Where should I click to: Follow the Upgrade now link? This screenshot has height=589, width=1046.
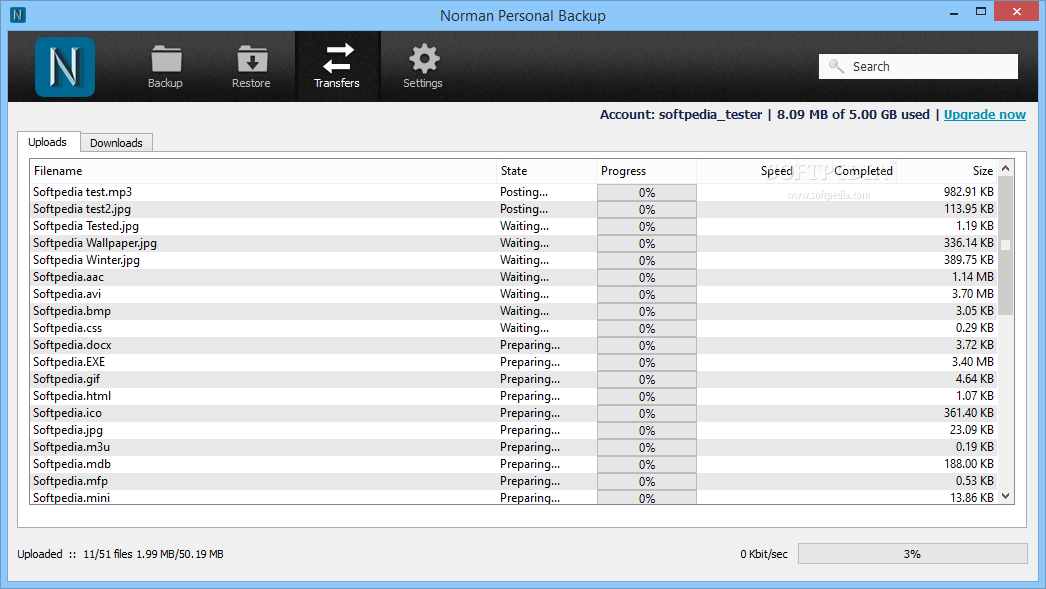[985, 115]
